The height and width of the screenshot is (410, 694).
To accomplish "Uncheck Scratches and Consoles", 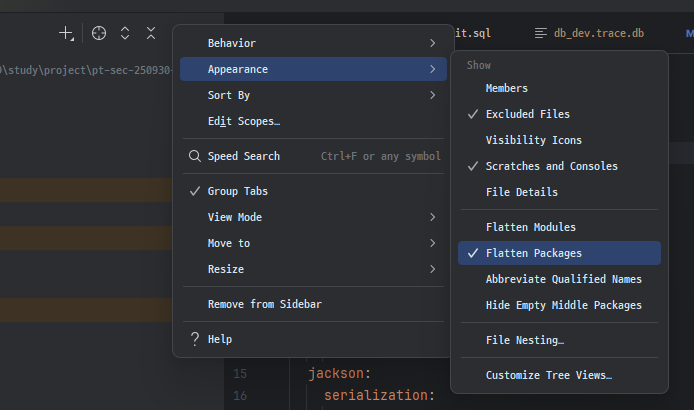I will click(x=559, y=166).
